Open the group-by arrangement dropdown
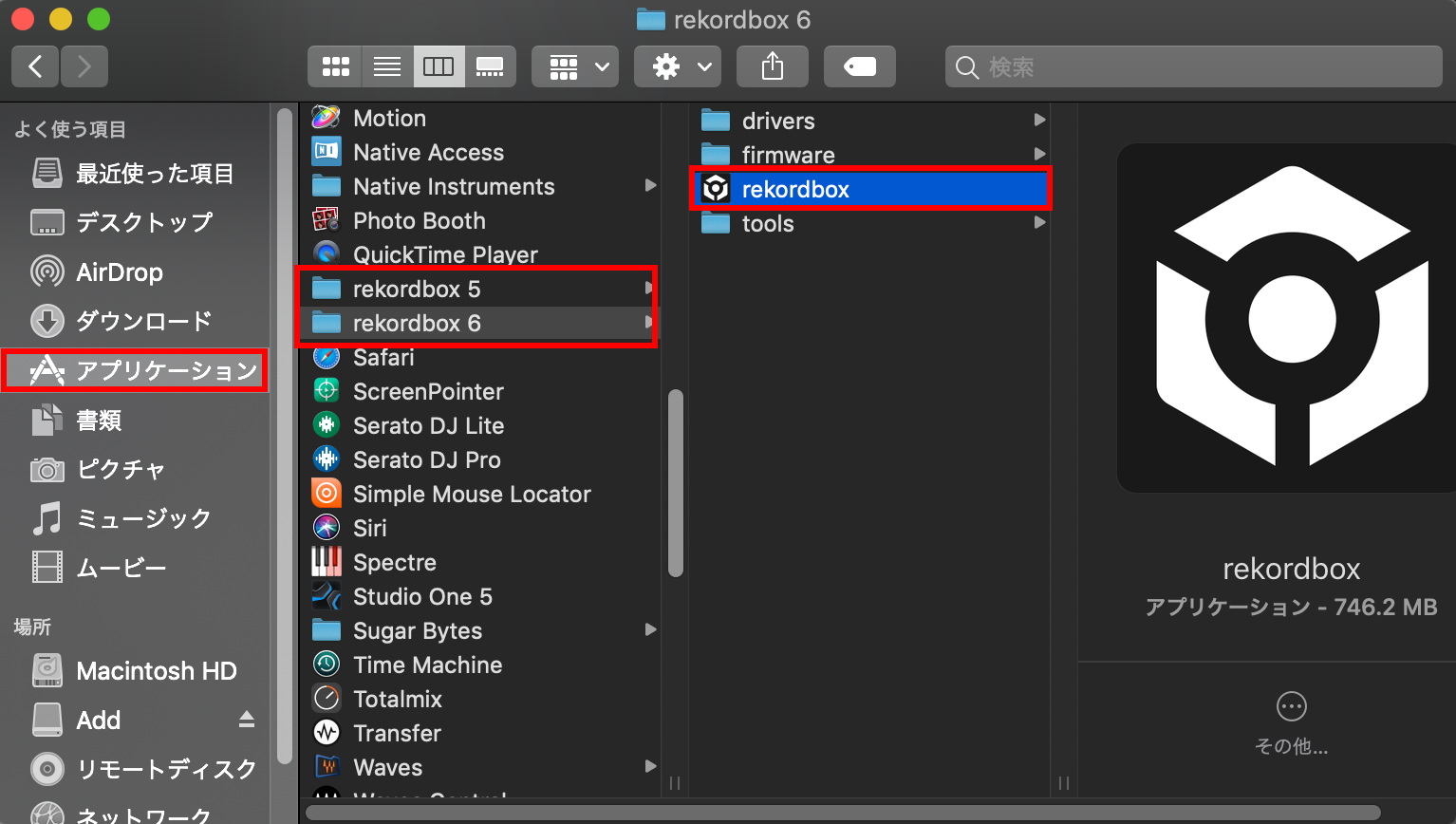 [575, 66]
